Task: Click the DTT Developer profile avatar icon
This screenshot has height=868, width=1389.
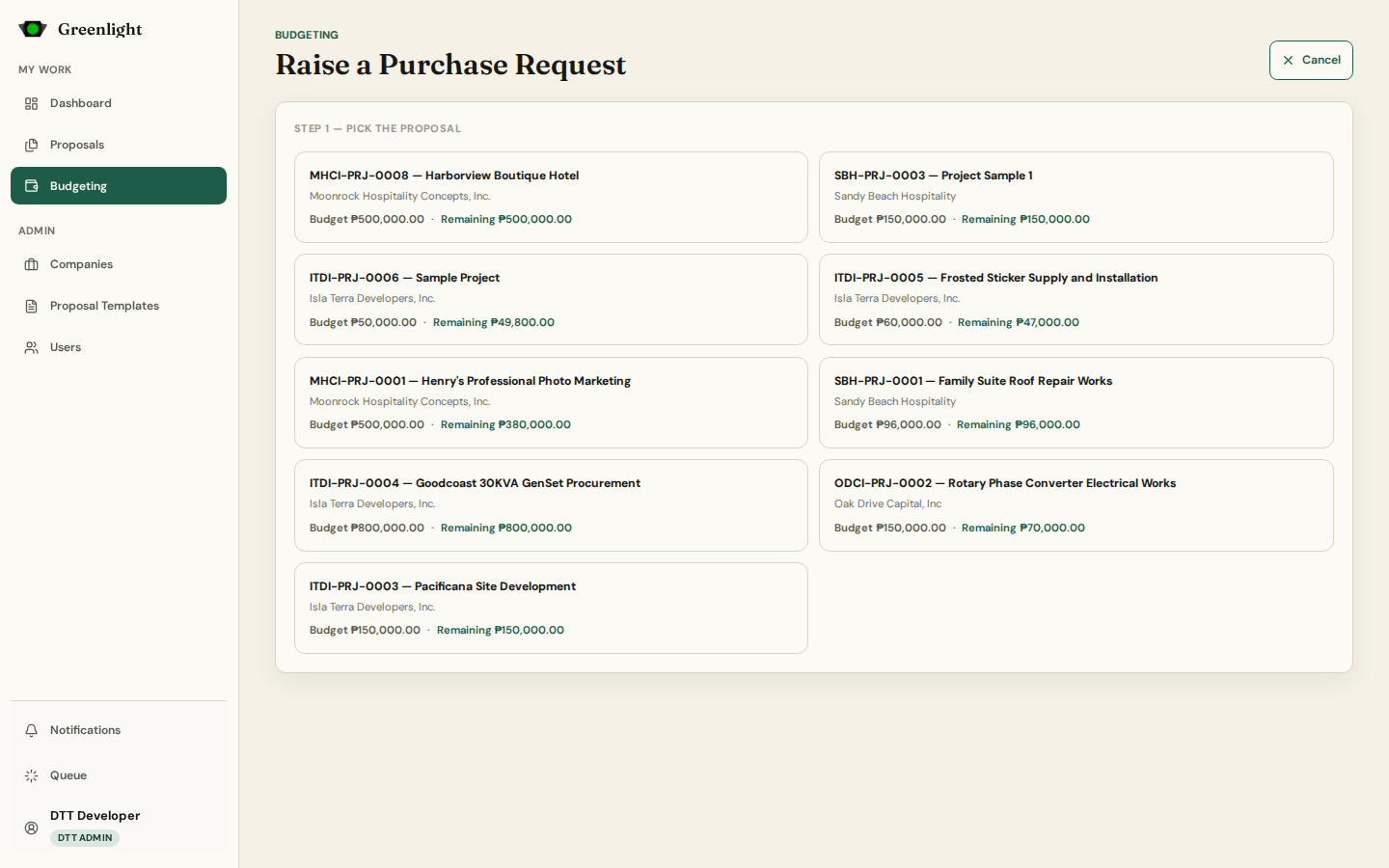Action: (32, 827)
